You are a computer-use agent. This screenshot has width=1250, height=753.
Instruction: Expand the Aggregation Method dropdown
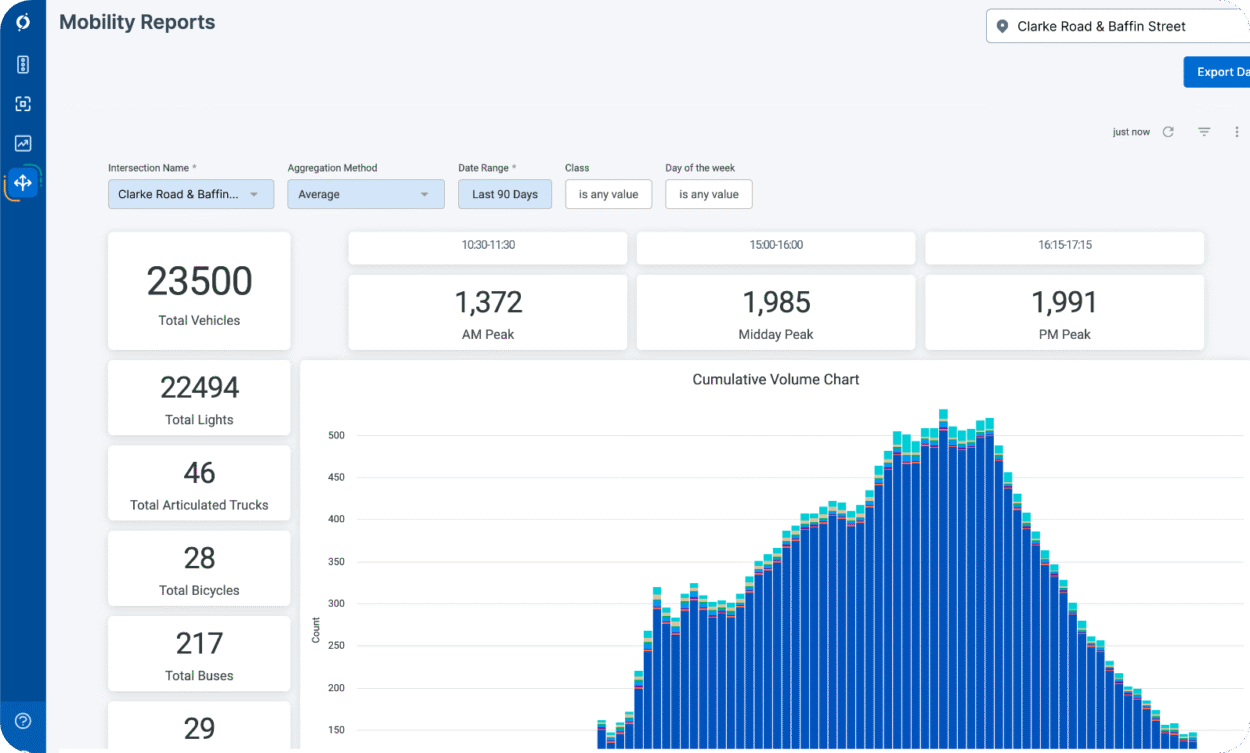click(x=365, y=194)
